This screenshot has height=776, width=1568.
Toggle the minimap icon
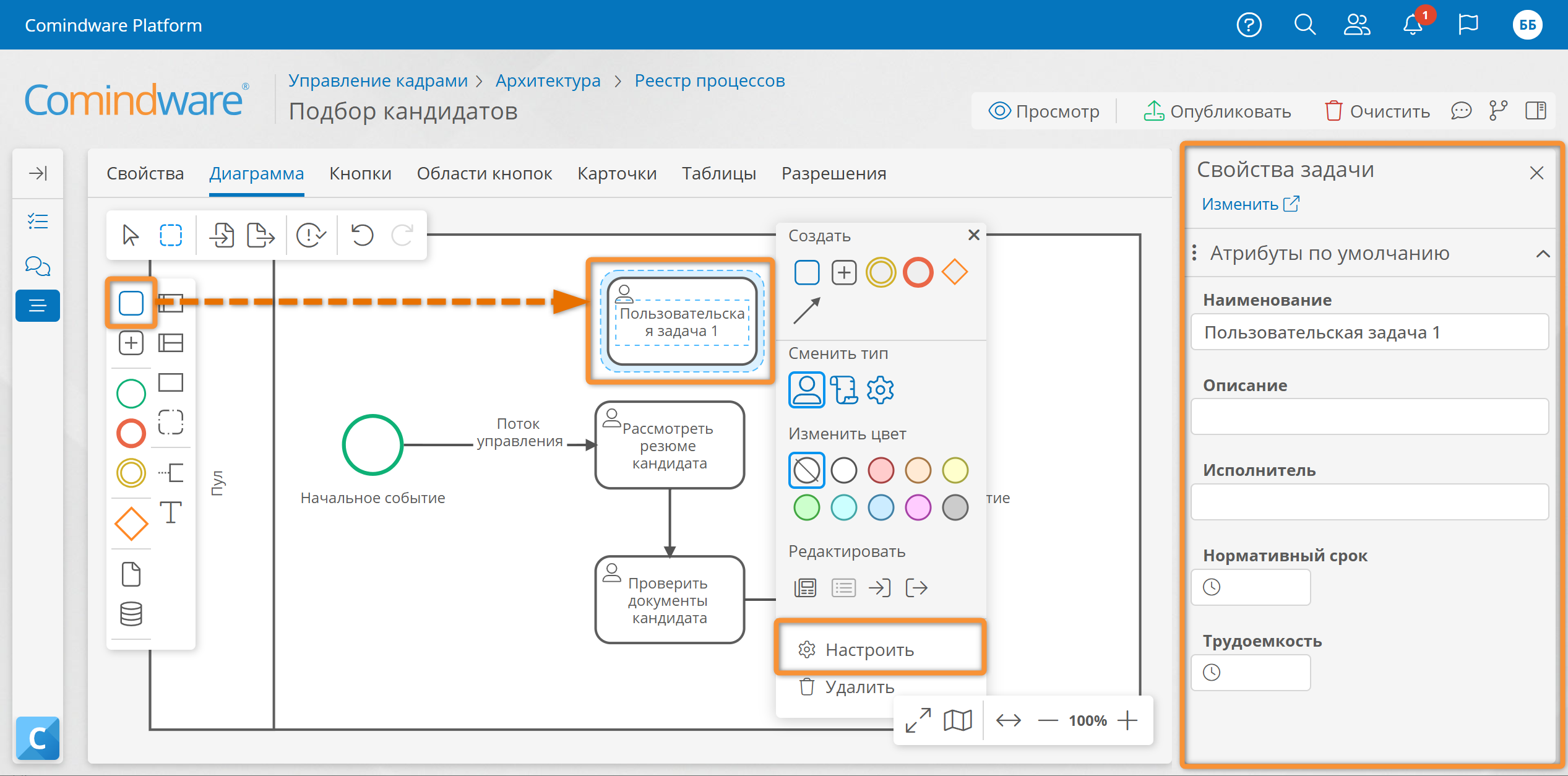click(958, 720)
